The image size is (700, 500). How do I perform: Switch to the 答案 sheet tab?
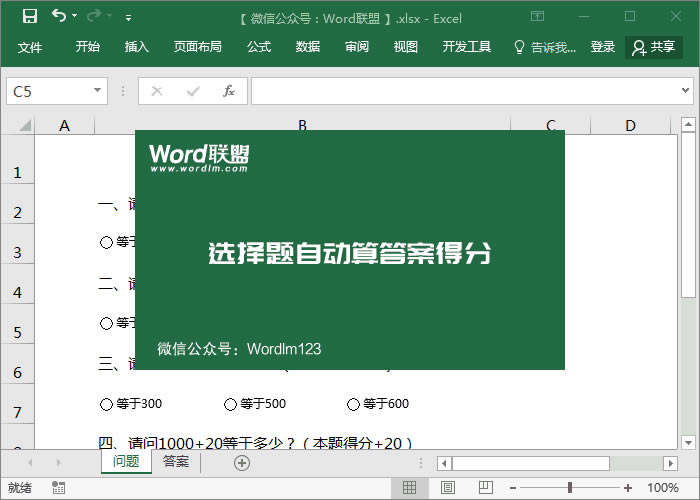click(x=176, y=462)
